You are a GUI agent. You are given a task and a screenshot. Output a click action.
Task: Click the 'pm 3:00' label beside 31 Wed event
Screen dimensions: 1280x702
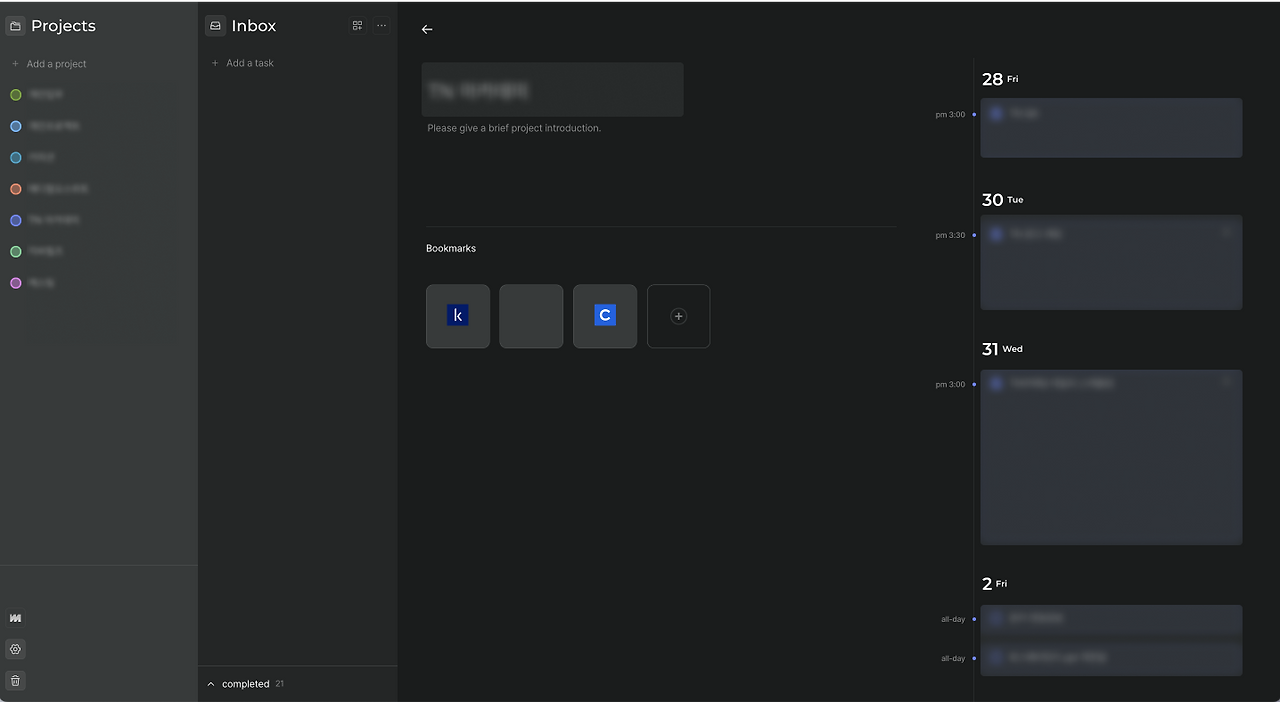[950, 384]
